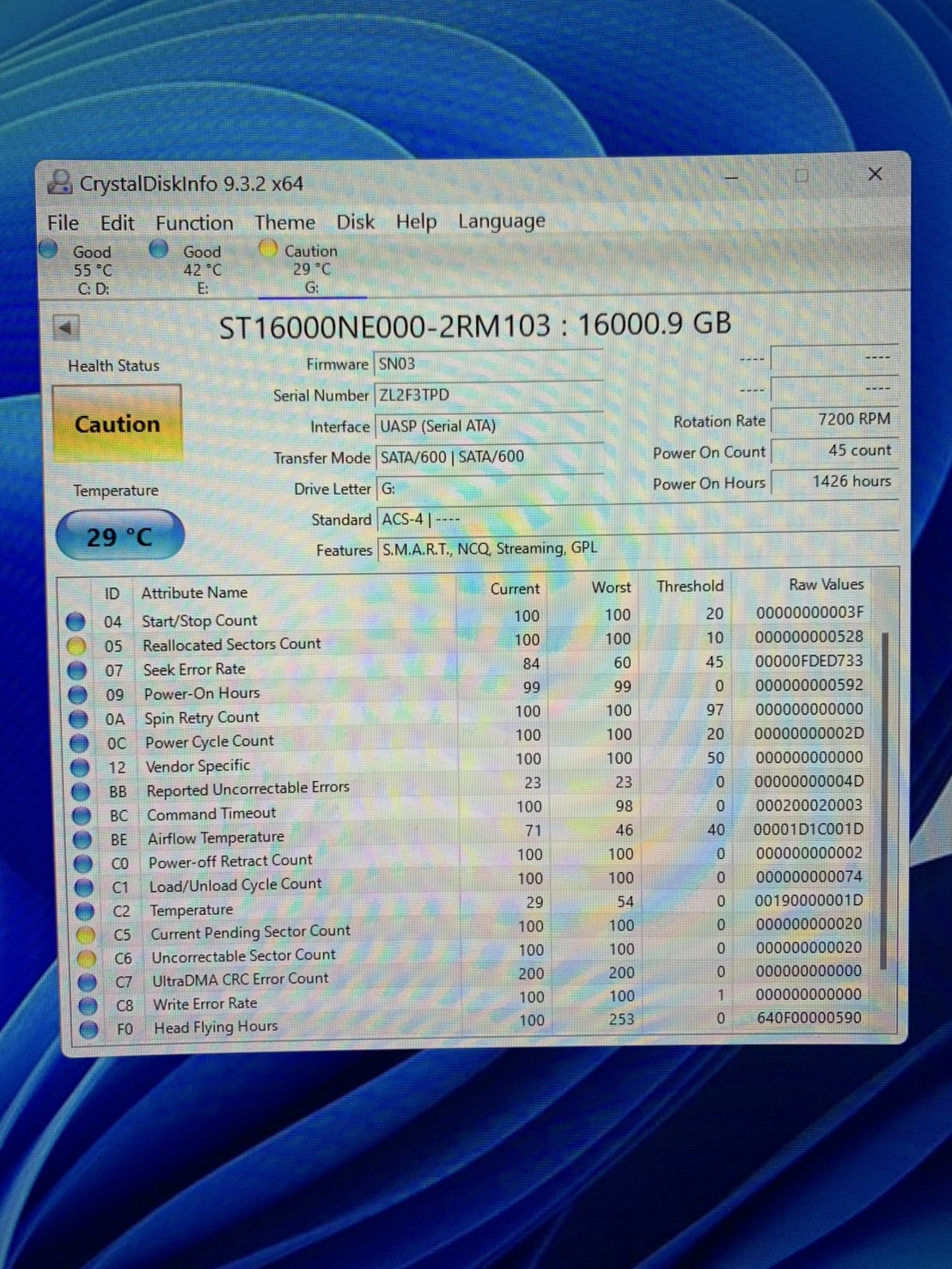Click status icon for Spin Retry Count
Viewport: 952px width, 1269px height.
pos(79,719)
